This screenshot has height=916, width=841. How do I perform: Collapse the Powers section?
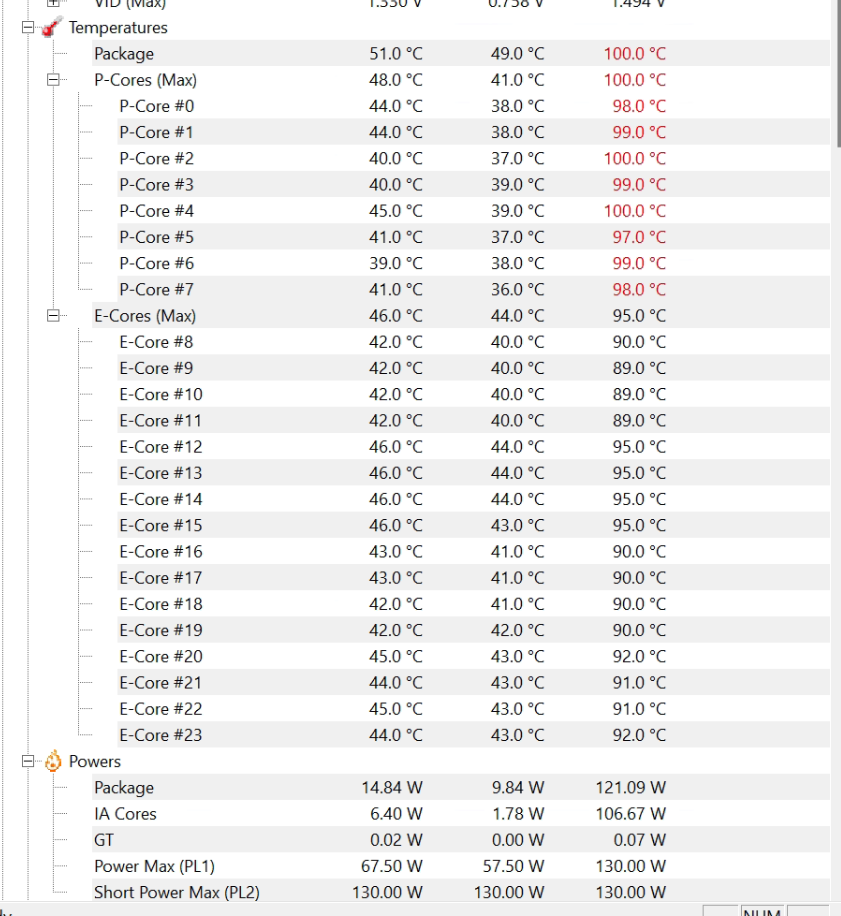[28, 762]
